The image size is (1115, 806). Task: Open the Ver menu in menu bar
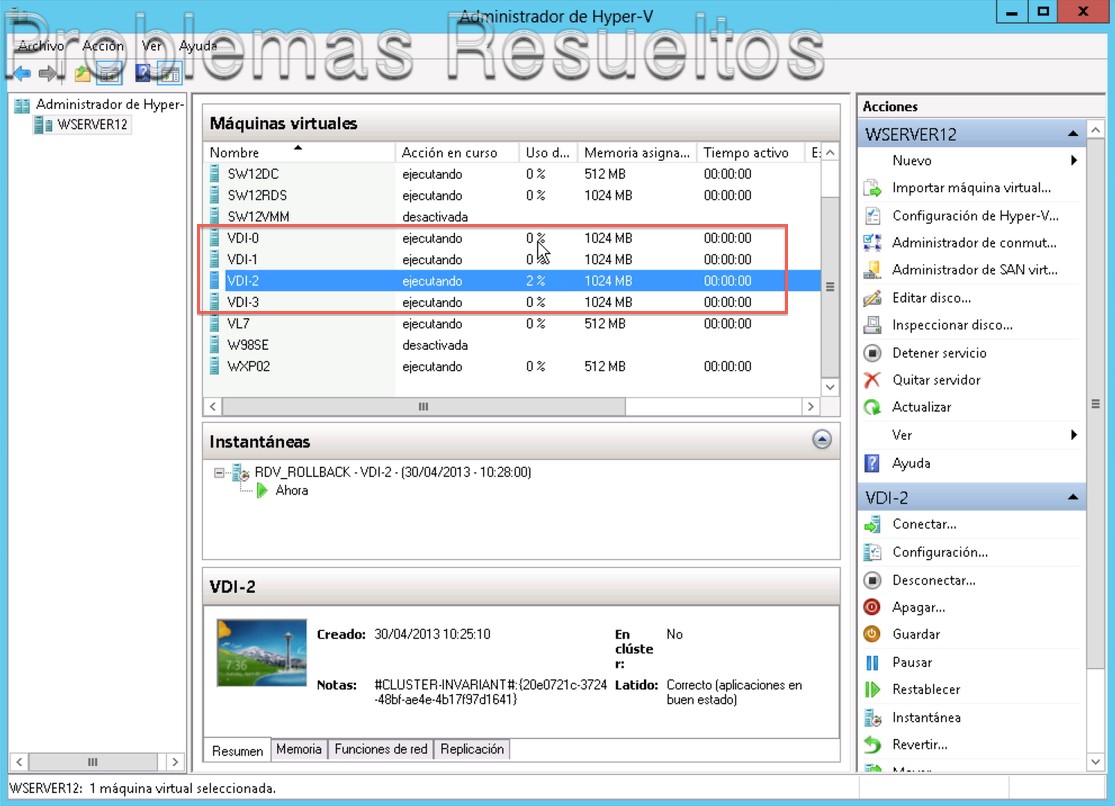151,46
